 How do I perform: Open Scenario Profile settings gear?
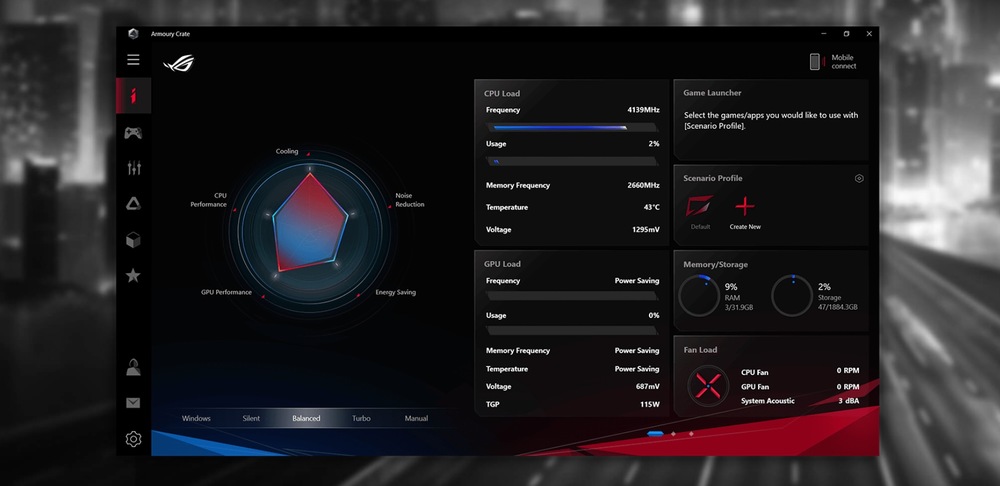[x=859, y=179]
